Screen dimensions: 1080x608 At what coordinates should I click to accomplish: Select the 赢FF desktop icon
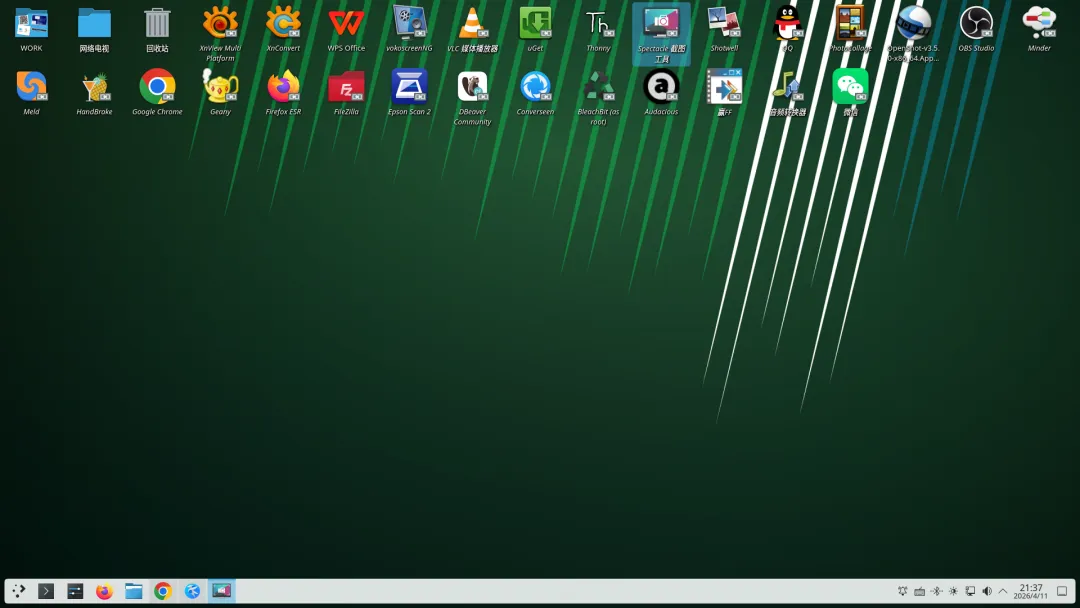coord(724,87)
